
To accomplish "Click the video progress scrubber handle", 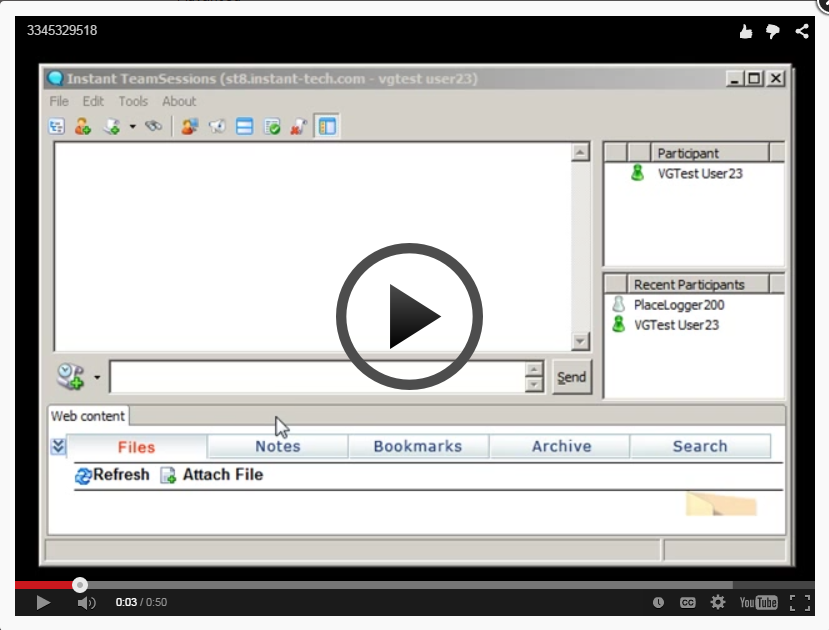I will [80, 585].
